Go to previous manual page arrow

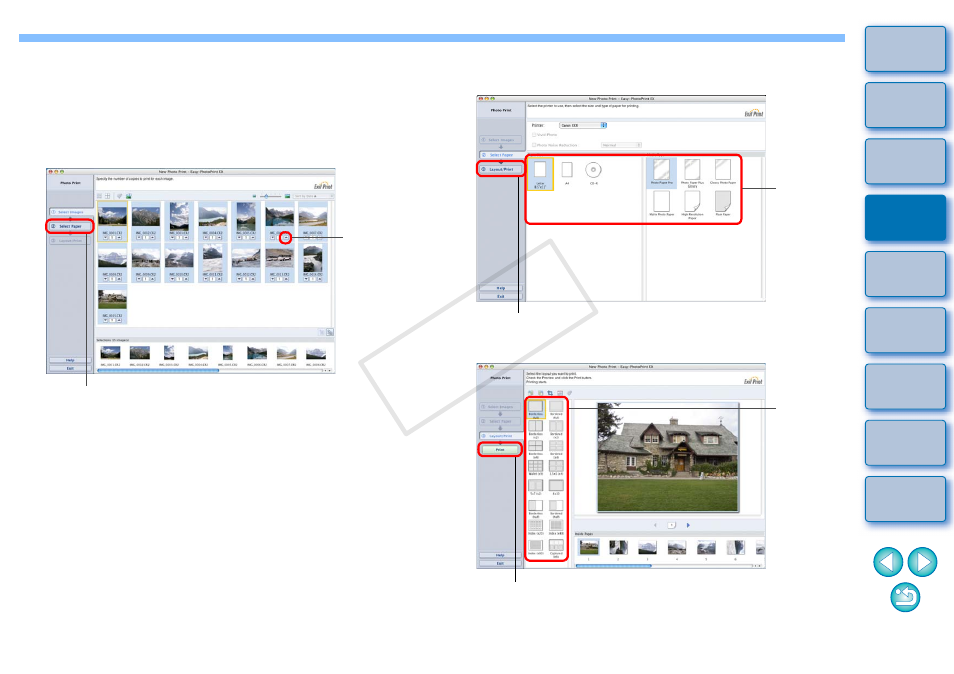(x=888, y=562)
